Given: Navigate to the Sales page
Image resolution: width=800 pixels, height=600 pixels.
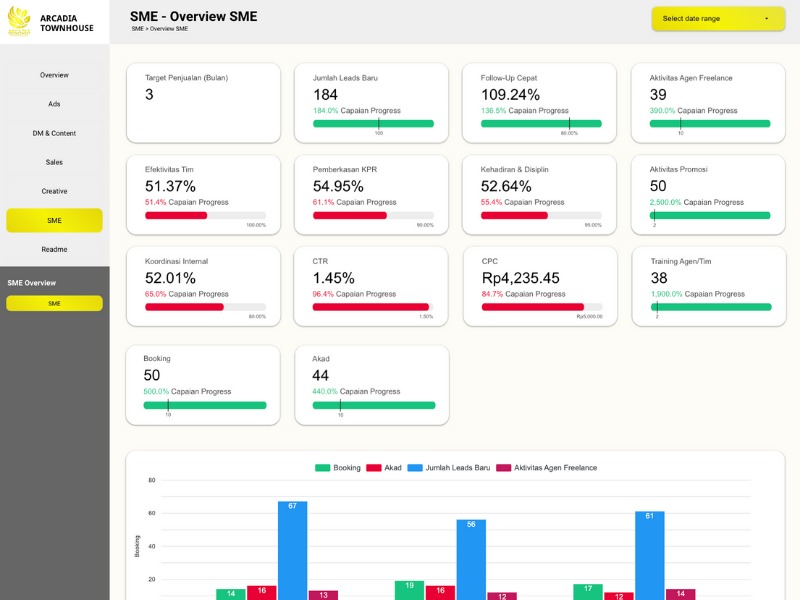Looking at the screenshot, I should [54, 162].
